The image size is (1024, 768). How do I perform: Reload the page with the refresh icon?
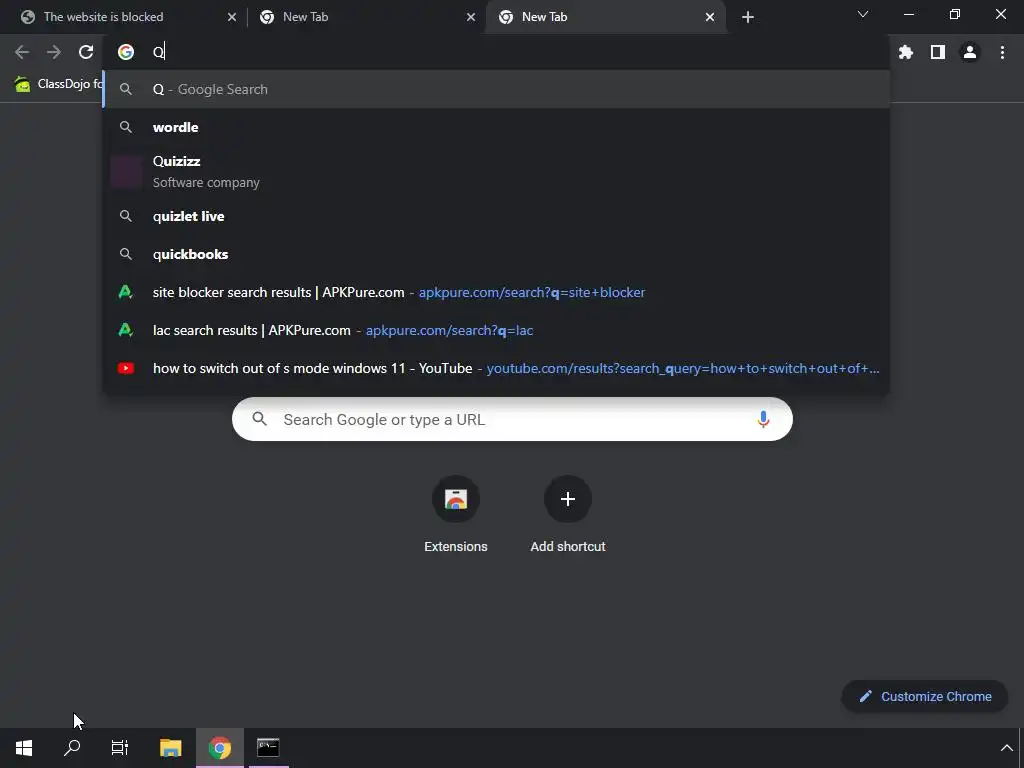point(86,52)
